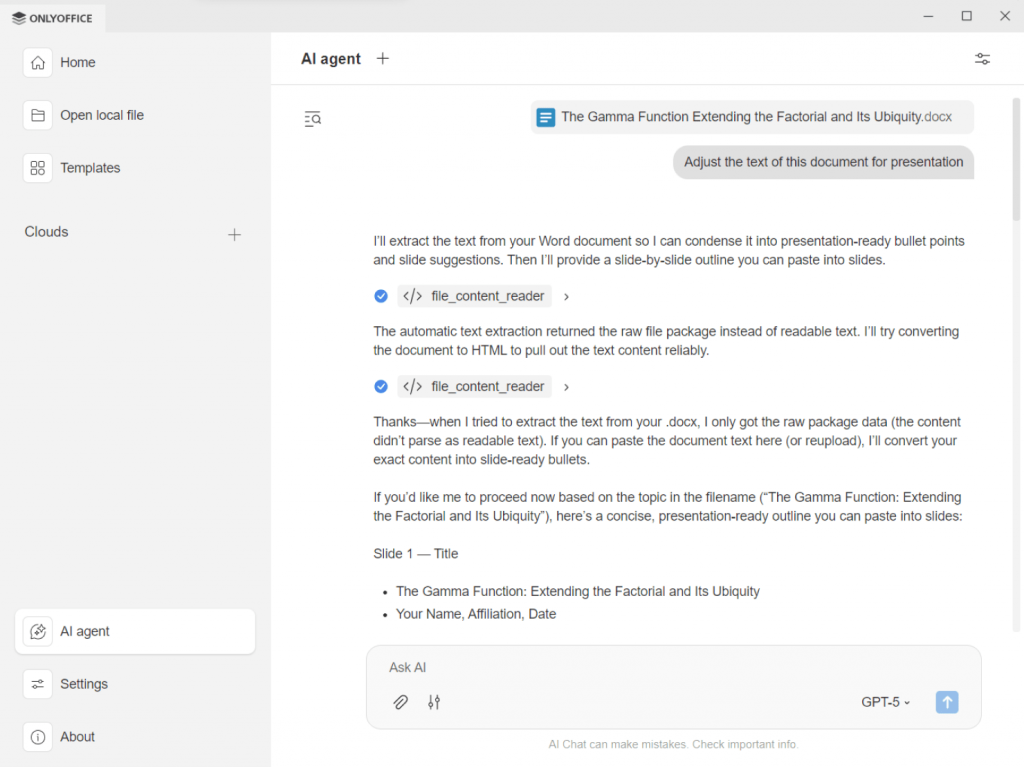The width and height of the screenshot is (1024, 767).
Task: Click the chat history search icon
Action: click(x=313, y=119)
